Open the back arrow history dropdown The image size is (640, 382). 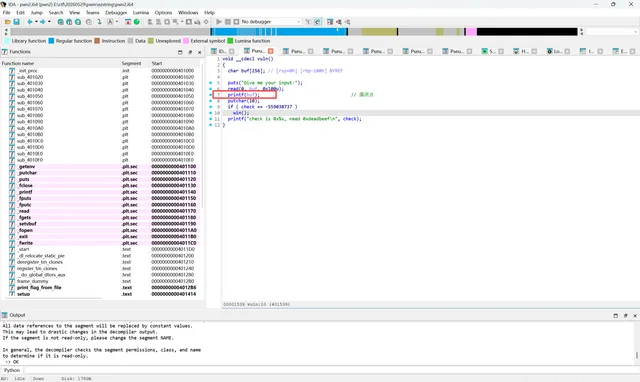coord(36,22)
